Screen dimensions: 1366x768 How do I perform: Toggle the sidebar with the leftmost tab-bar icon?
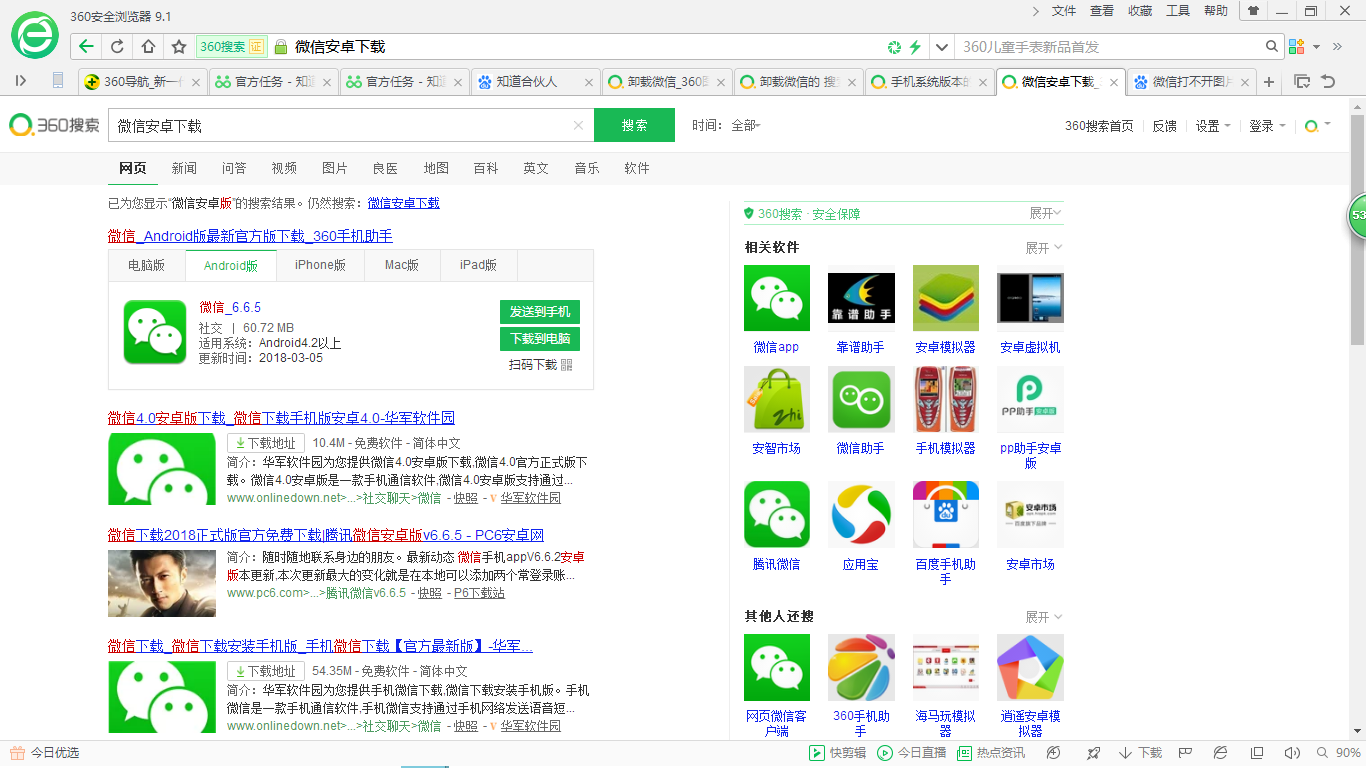tap(21, 80)
